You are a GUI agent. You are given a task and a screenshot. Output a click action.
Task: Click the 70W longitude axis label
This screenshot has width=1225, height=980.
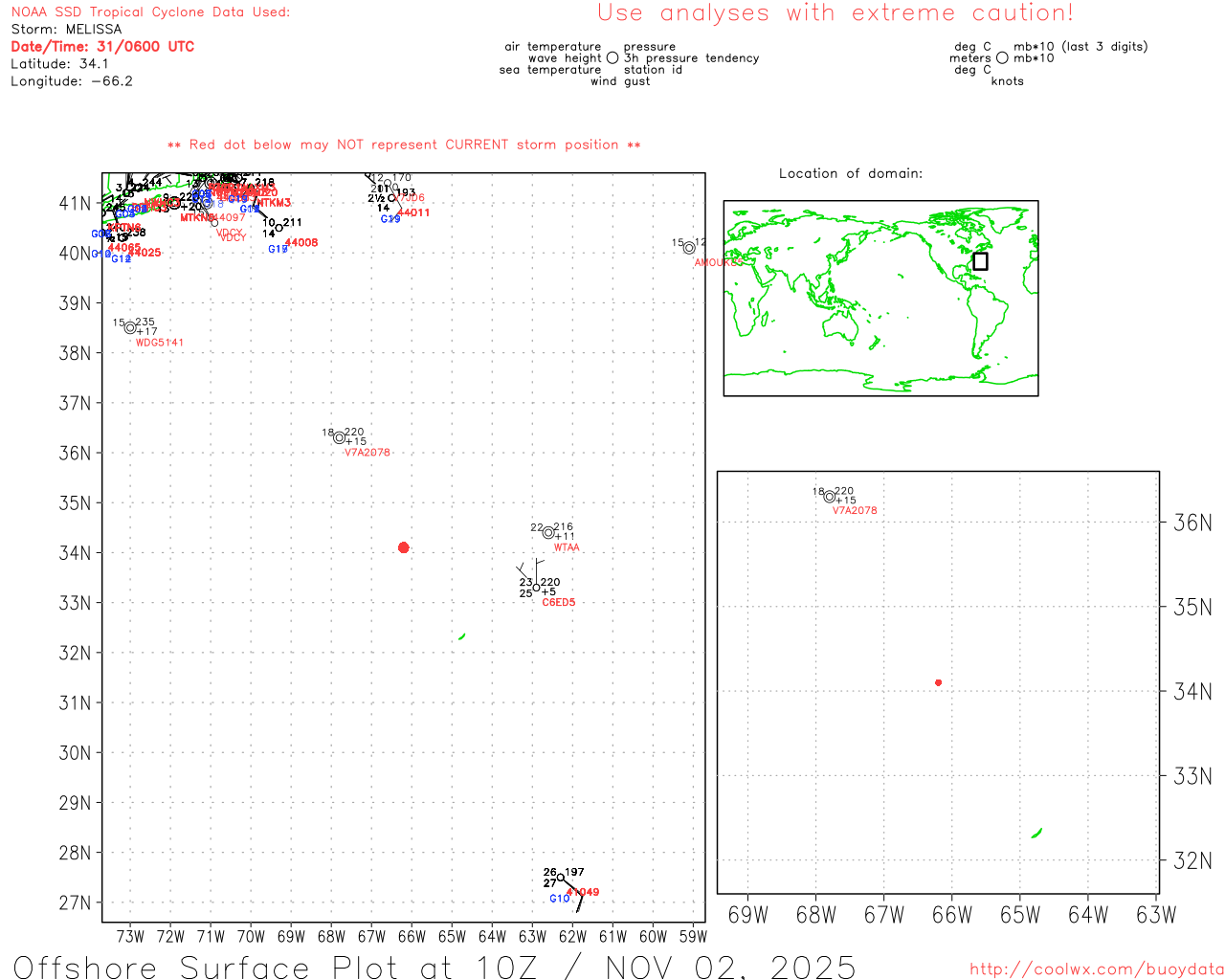coord(251,937)
